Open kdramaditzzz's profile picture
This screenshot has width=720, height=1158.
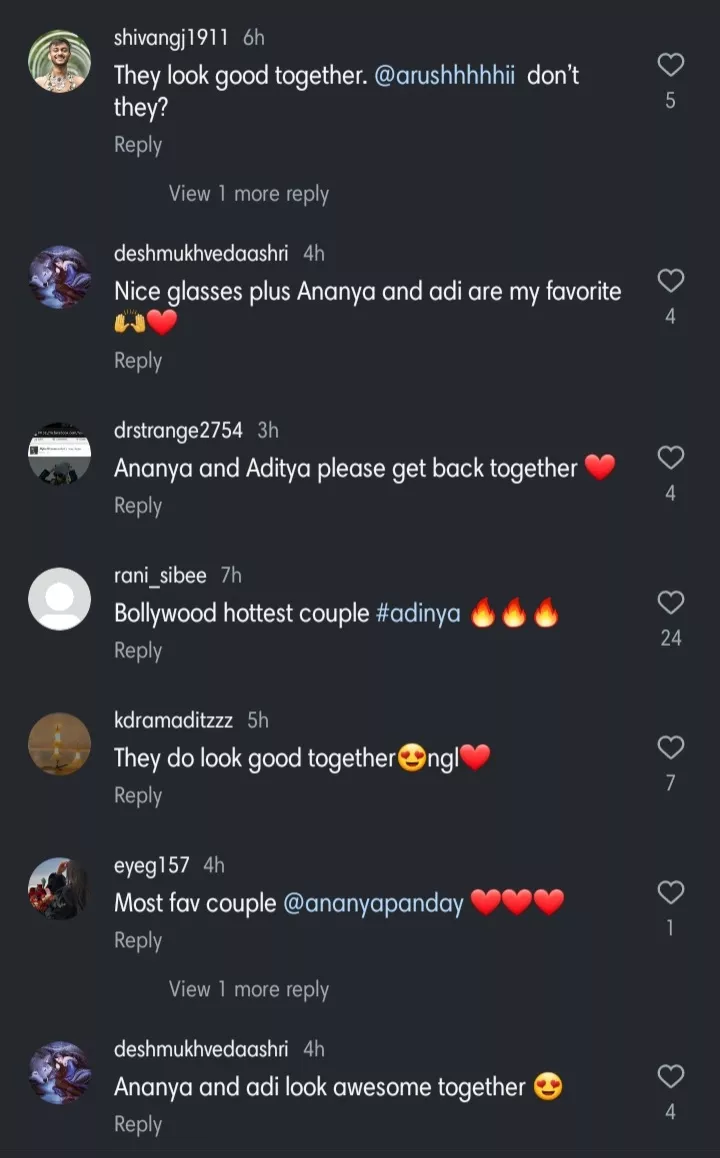click(59, 744)
